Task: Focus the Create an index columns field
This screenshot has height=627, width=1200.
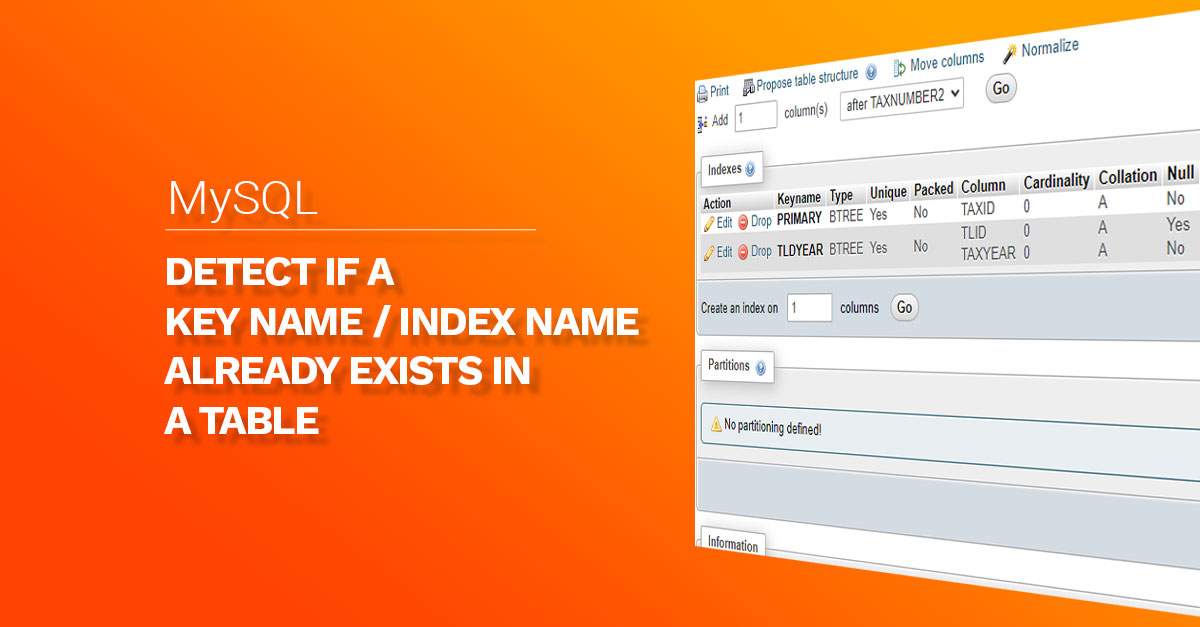Action: point(810,308)
